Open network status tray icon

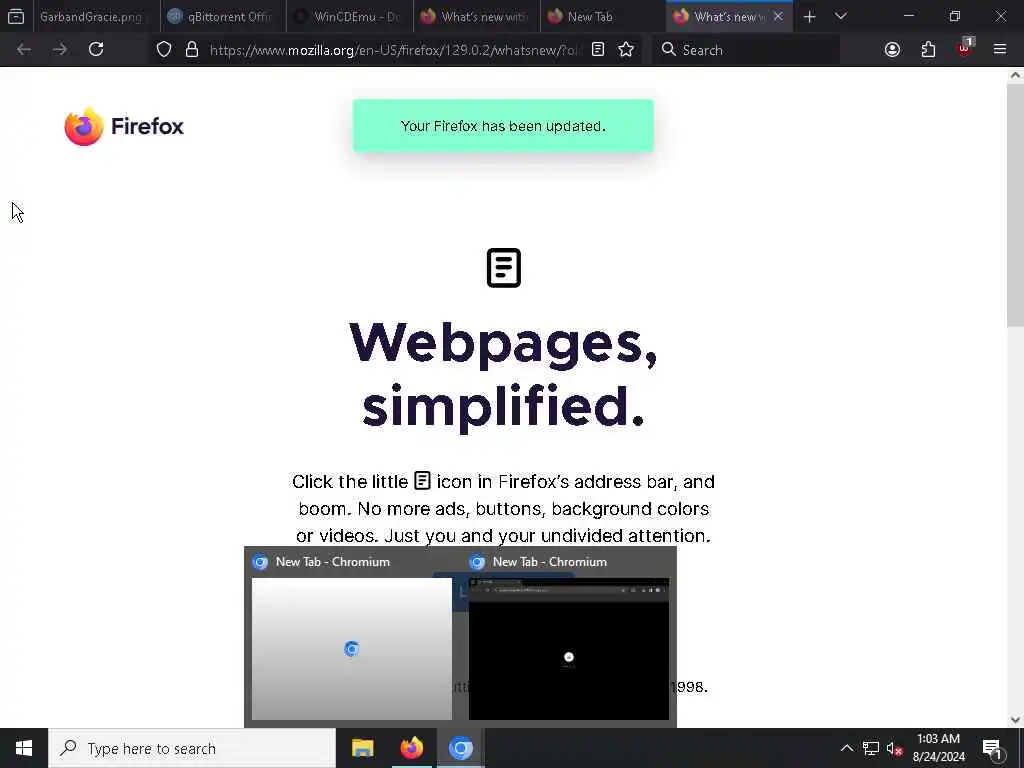click(x=871, y=748)
